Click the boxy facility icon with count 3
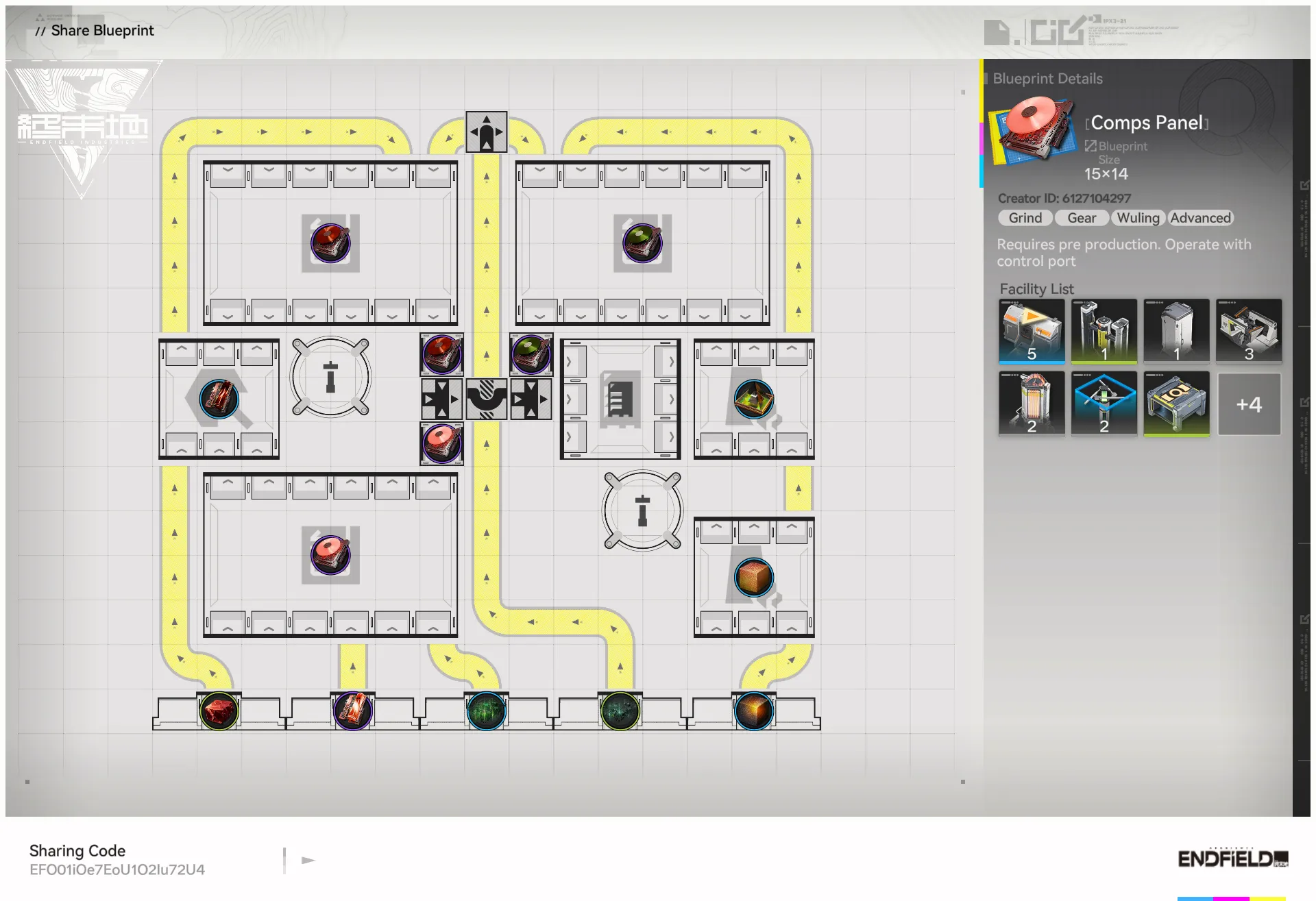1316x901 pixels. click(1248, 331)
